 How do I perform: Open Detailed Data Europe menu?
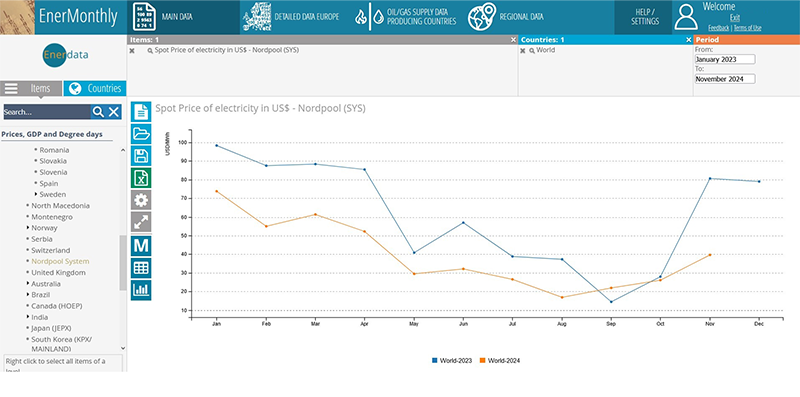[291, 17]
